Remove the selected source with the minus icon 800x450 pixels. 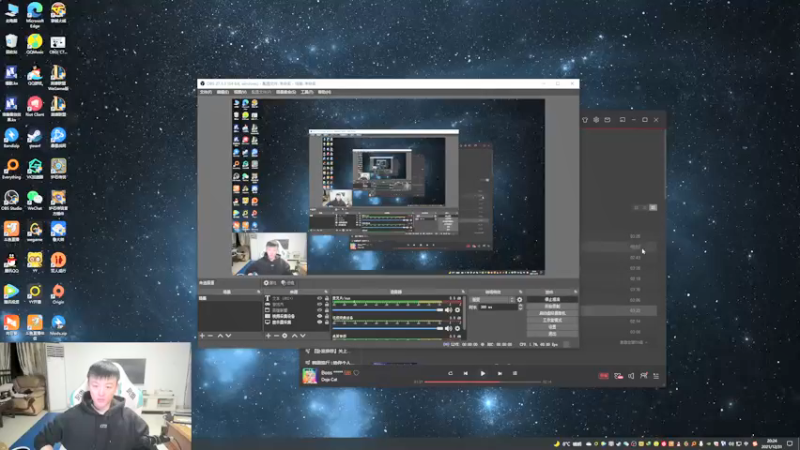click(x=277, y=336)
